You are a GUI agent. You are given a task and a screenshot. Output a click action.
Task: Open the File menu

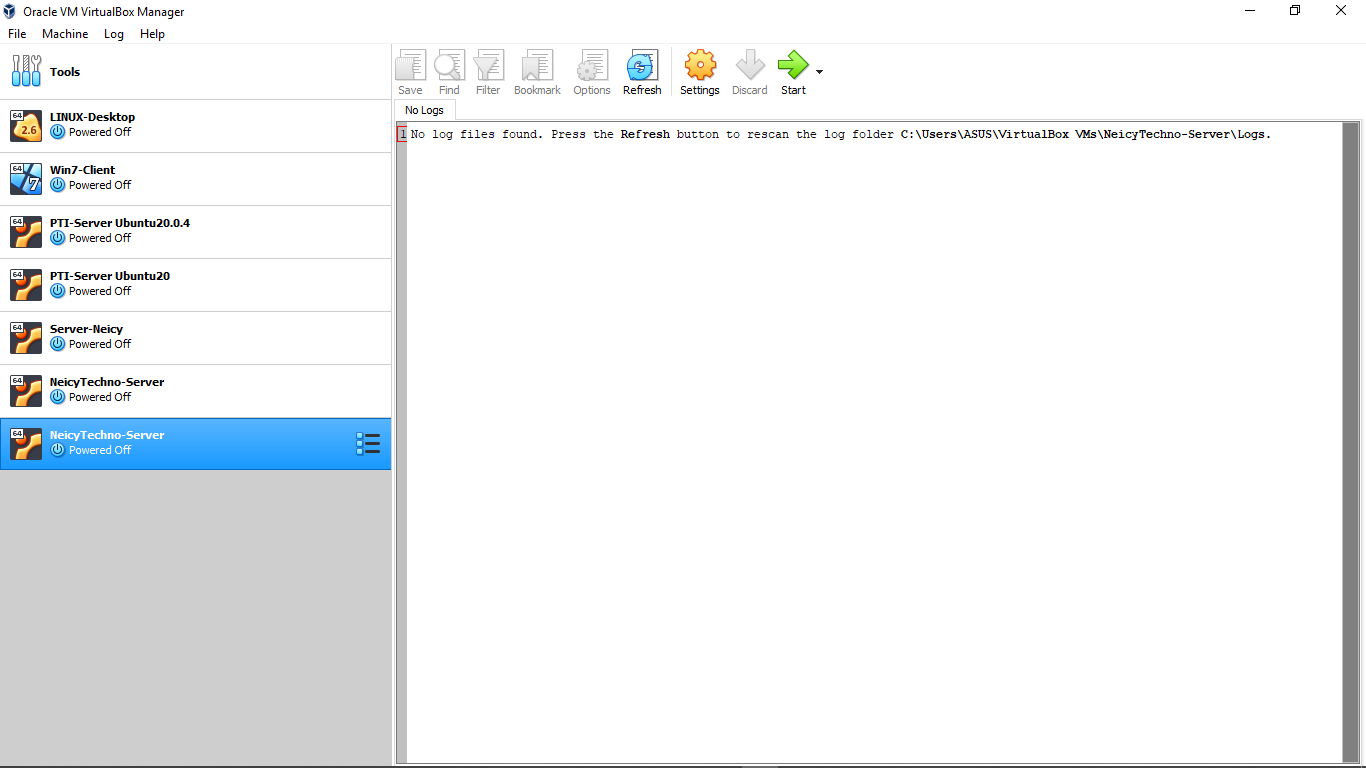click(x=17, y=34)
